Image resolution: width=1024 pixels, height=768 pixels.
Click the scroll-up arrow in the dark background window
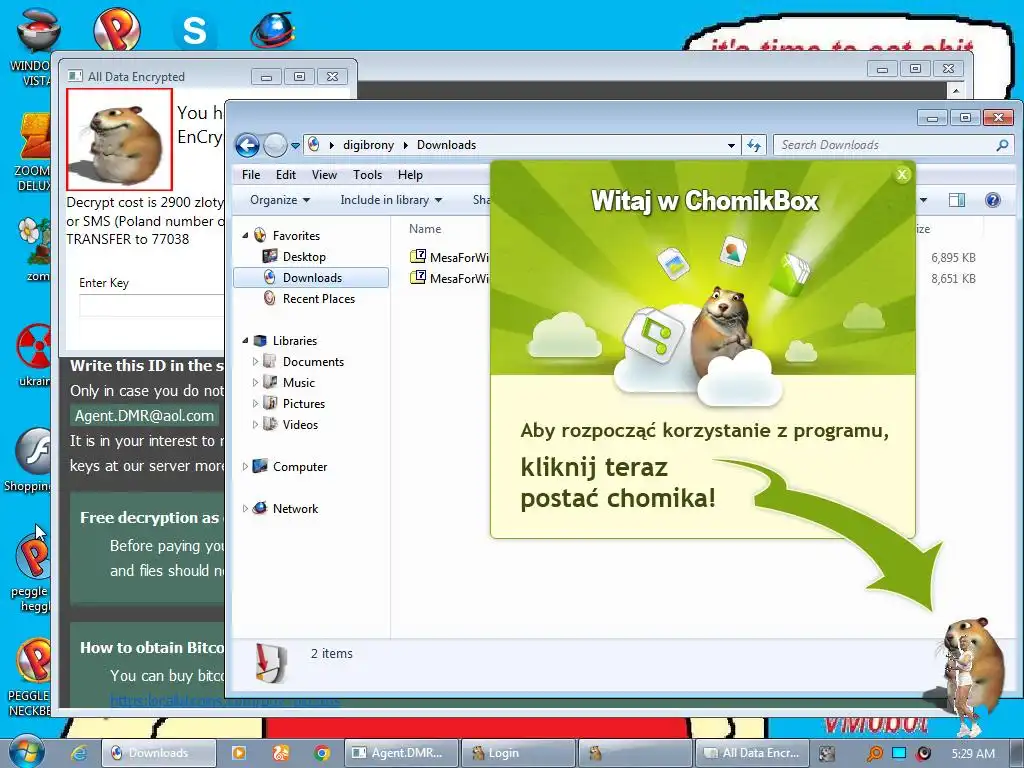point(956,90)
